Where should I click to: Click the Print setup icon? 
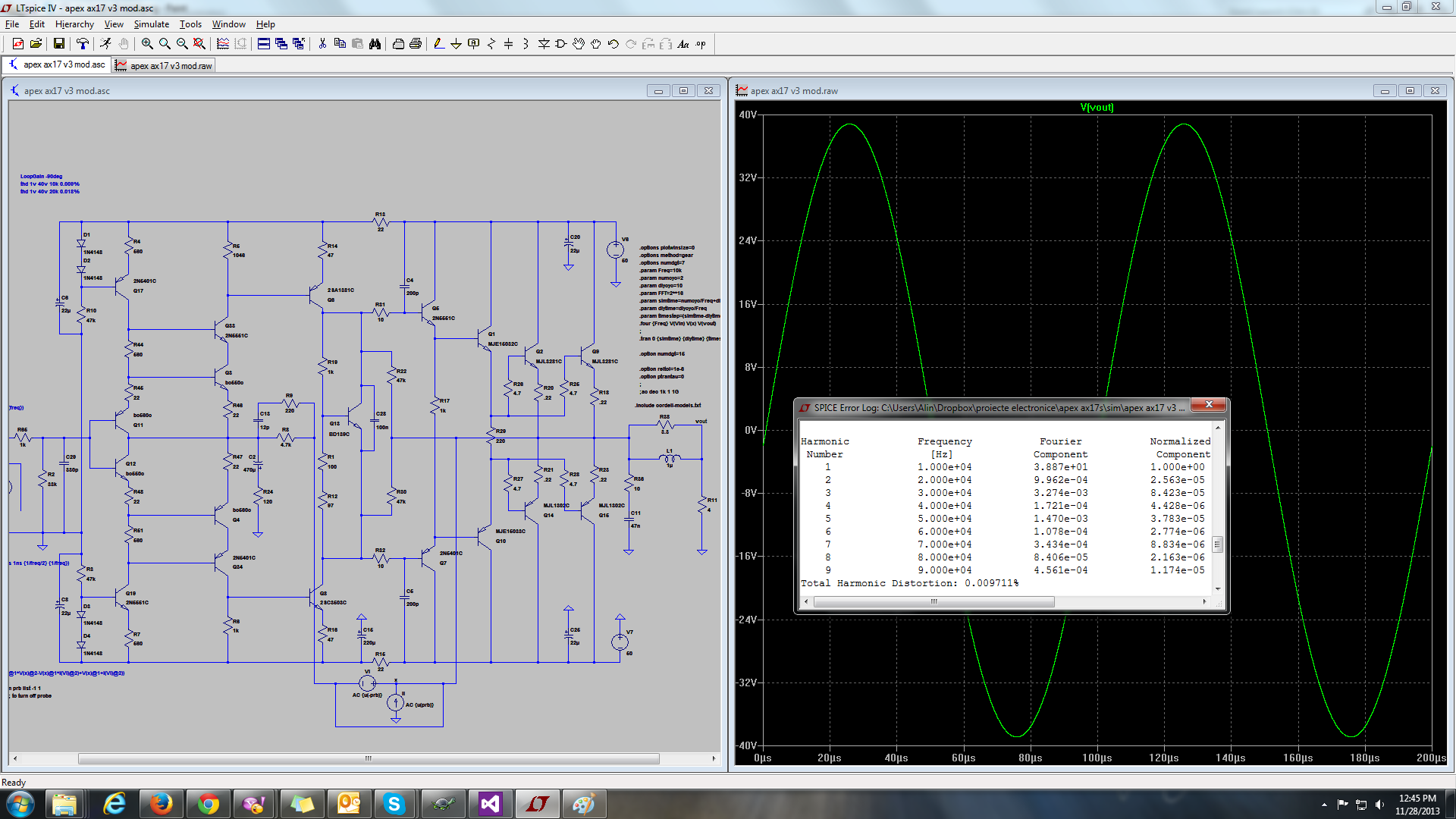[398, 44]
